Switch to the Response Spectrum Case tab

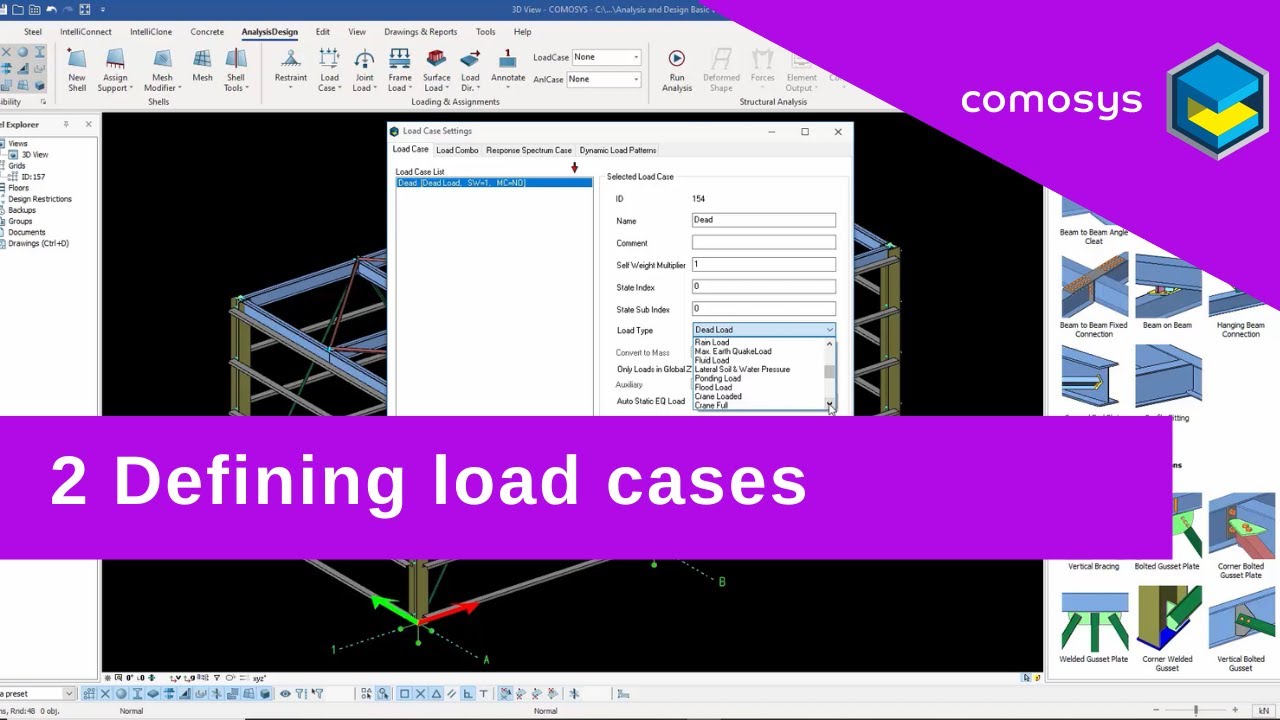coord(529,150)
